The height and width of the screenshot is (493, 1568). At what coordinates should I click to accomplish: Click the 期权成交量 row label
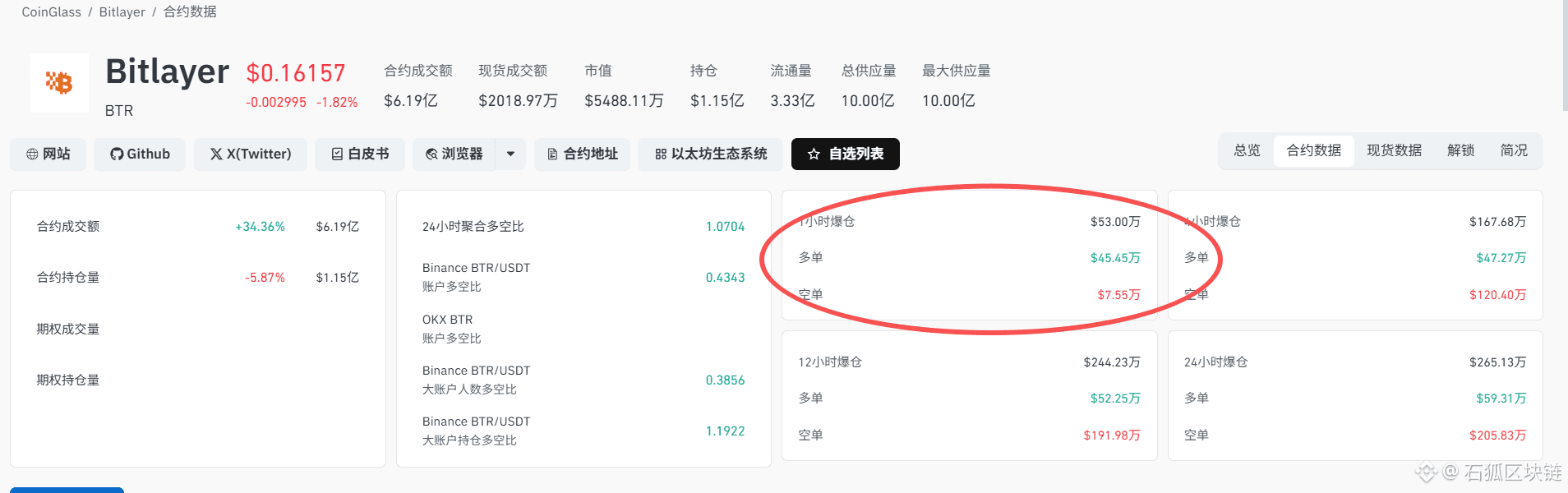(x=68, y=329)
